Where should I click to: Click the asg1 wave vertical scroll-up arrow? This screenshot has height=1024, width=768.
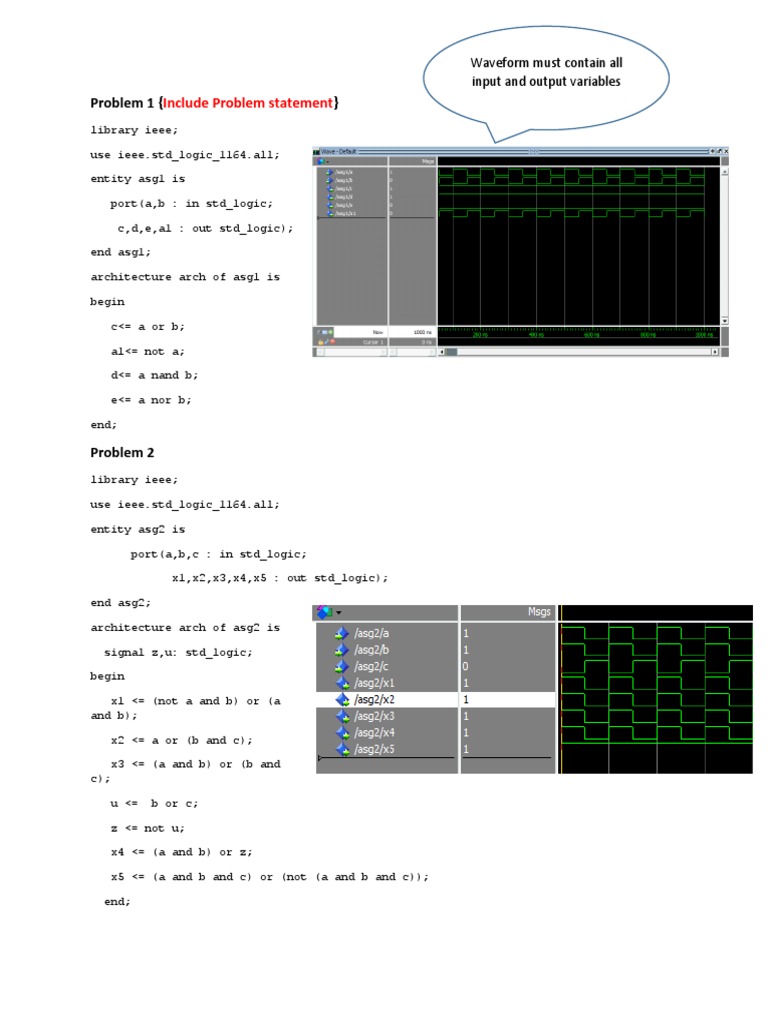pos(725,172)
